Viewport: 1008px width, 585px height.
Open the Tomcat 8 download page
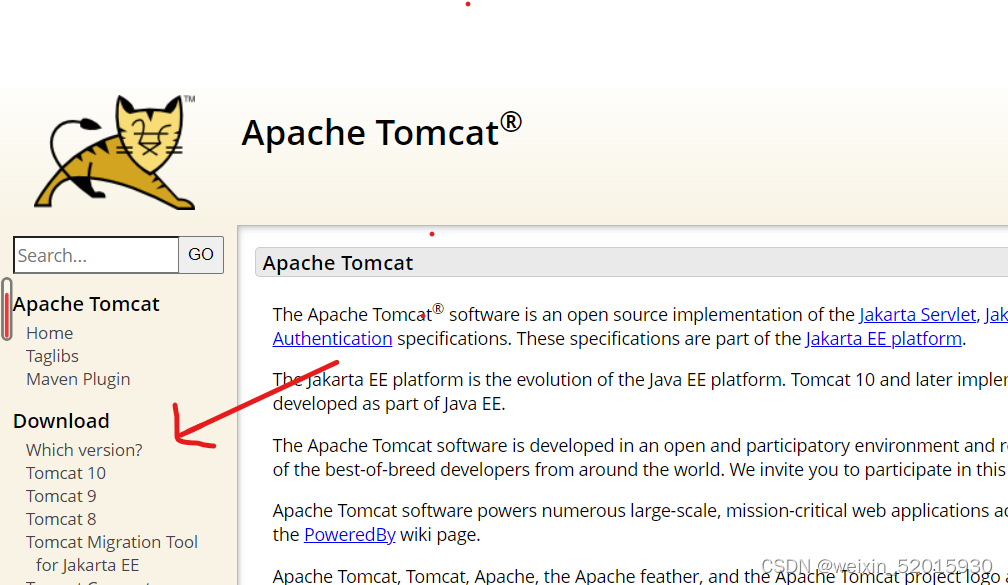pyautogui.click(x=61, y=518)
